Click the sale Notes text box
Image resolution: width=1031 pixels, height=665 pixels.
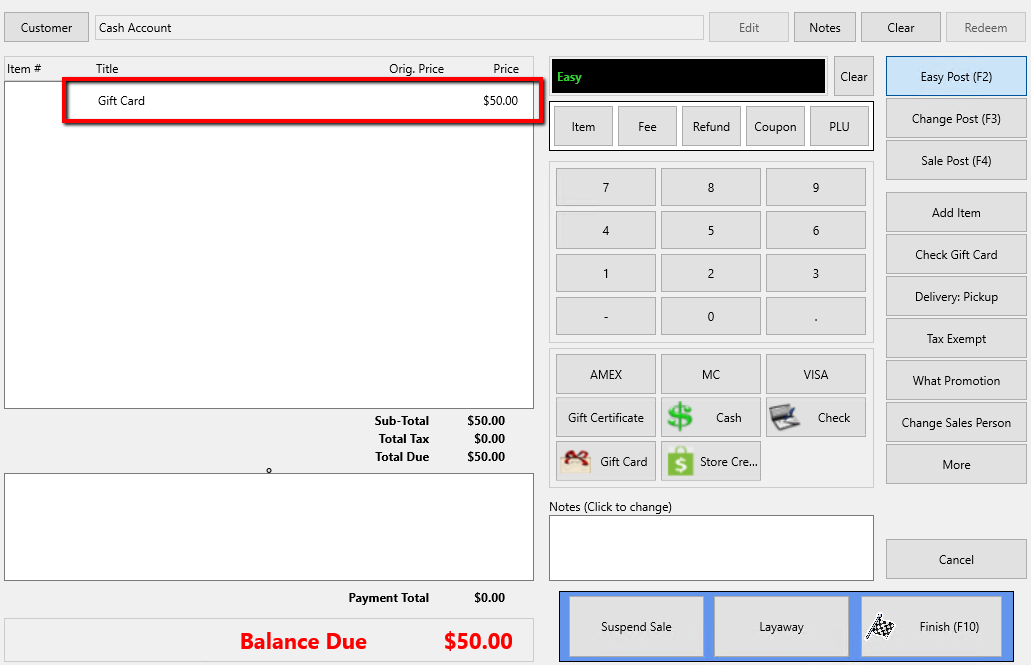click(711, 548)
